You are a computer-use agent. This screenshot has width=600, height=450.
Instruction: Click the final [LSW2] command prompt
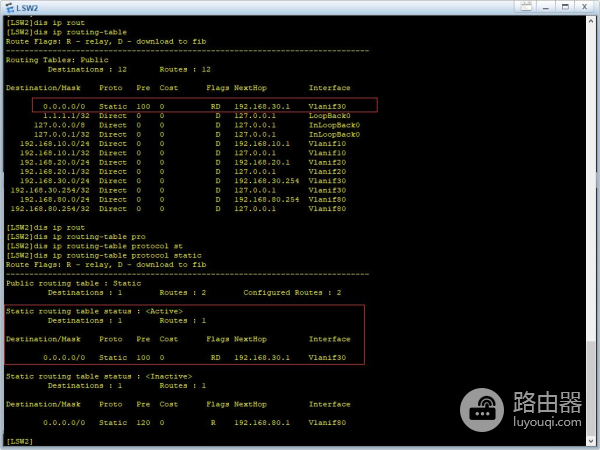click(x=20, y=440)
